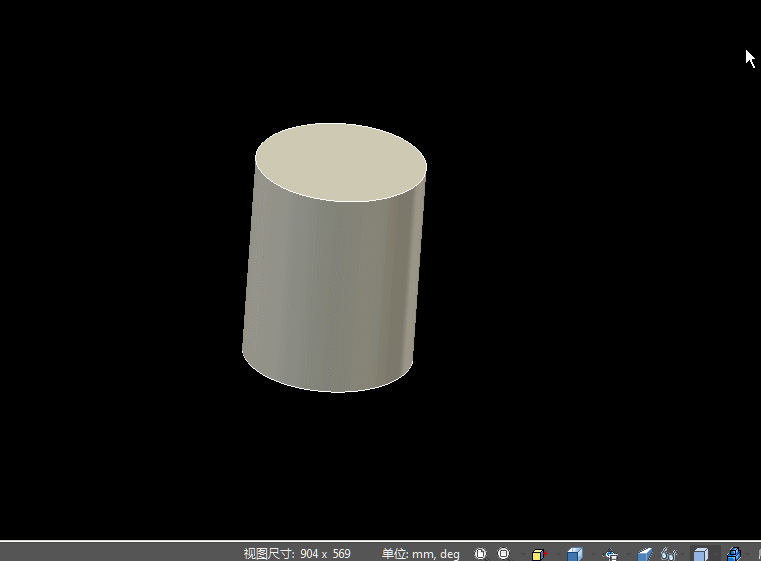Click the eyeglasses visibility icon

tap(669, 553)
